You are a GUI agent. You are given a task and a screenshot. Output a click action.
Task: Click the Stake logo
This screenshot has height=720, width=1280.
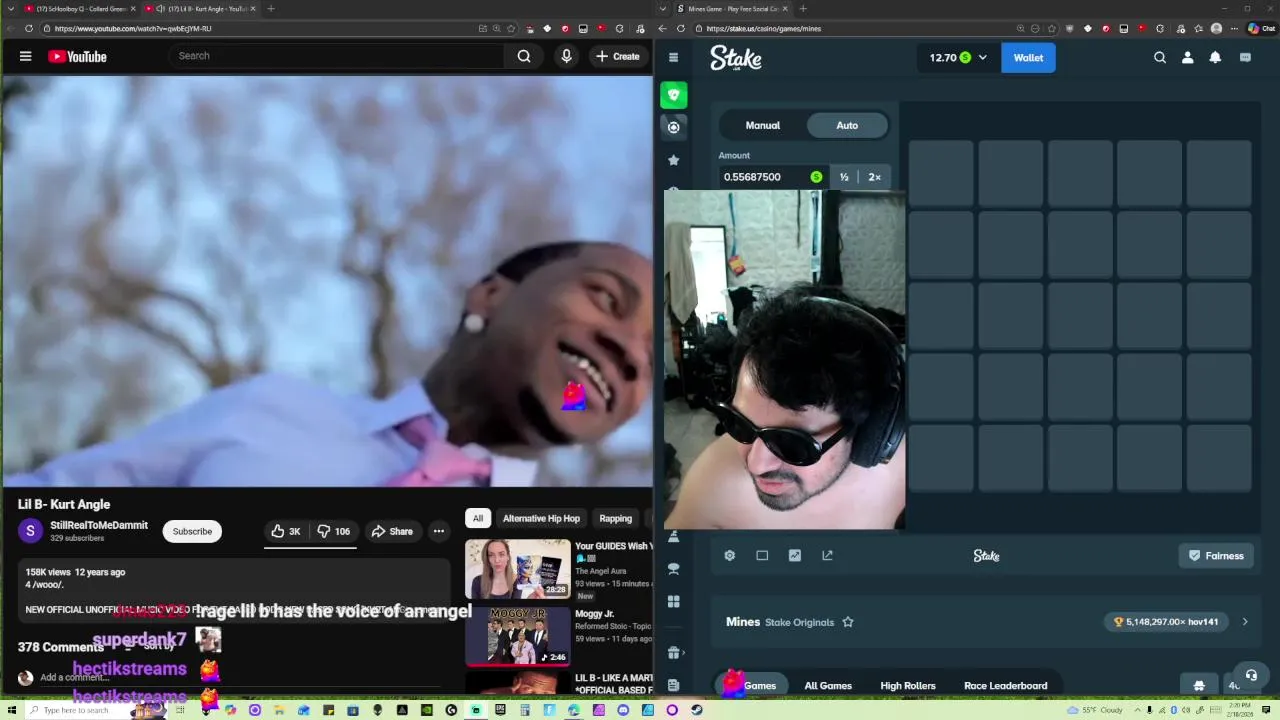click(x=736, y=58)
